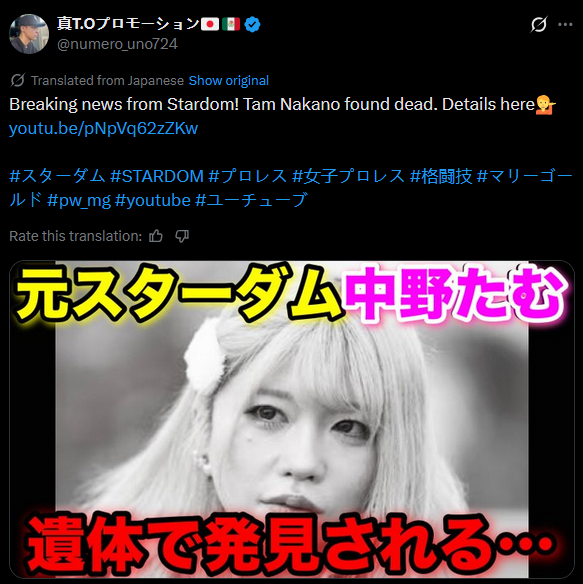This screenshot has width=583, height=584.
Task: Open the #プロレス hashtag
Action: click(248, 176)
